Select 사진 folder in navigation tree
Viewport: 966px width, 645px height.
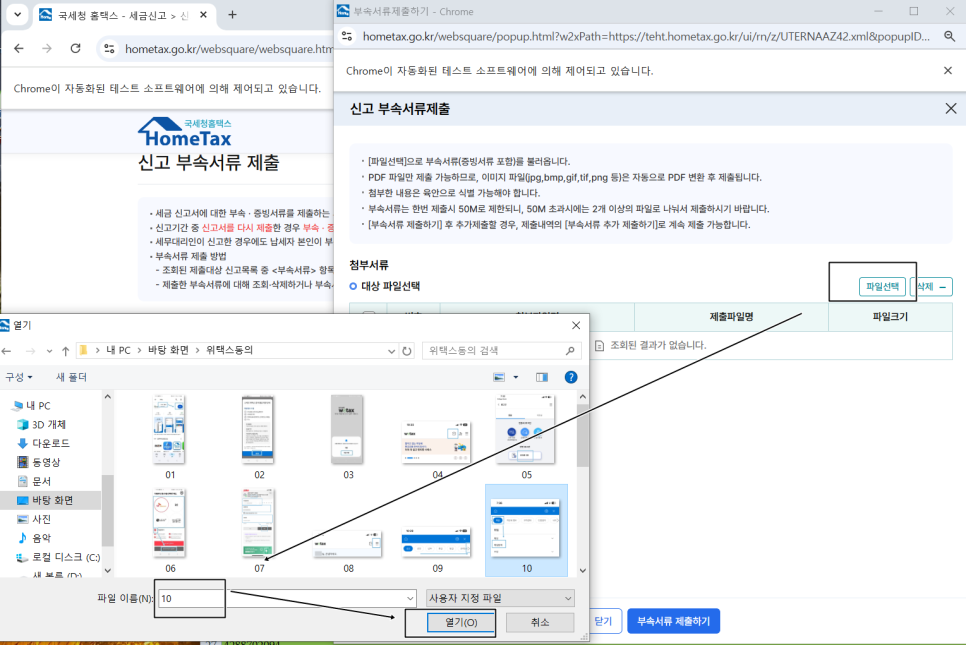pyautogui.click(x=34, y=519)
